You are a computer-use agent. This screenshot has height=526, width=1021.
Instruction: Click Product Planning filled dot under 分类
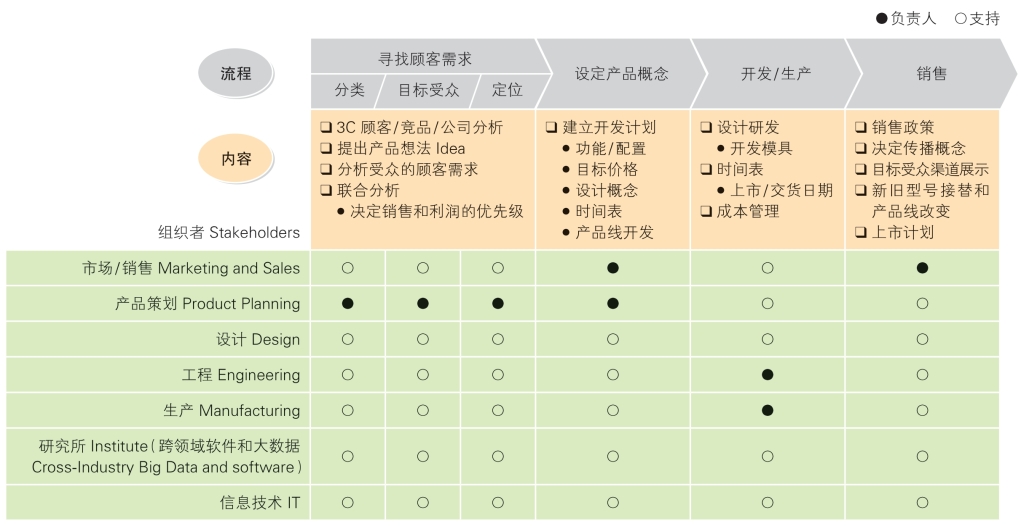348,303
